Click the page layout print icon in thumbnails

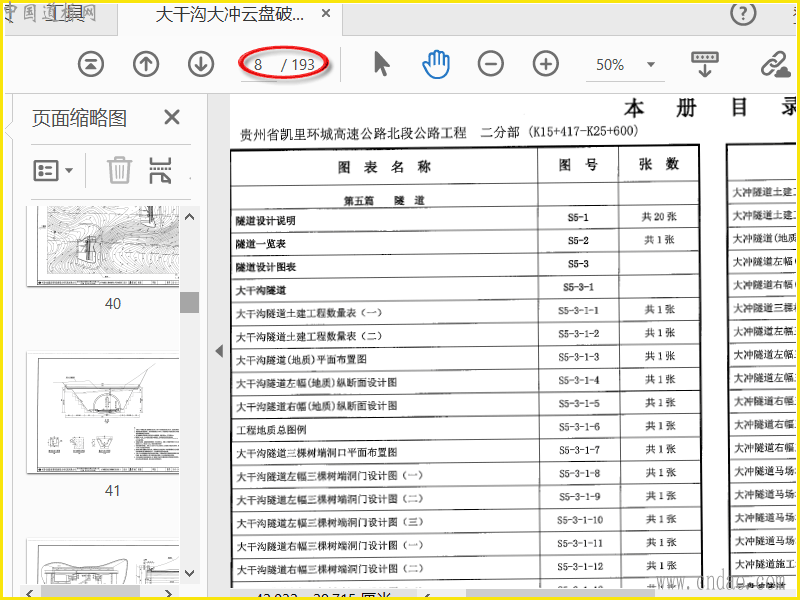[x=160, y=170]
